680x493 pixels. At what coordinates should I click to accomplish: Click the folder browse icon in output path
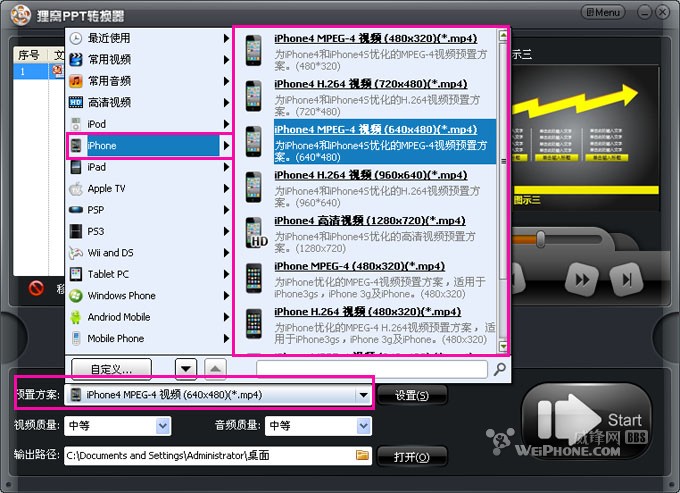(x=363, y=455)
